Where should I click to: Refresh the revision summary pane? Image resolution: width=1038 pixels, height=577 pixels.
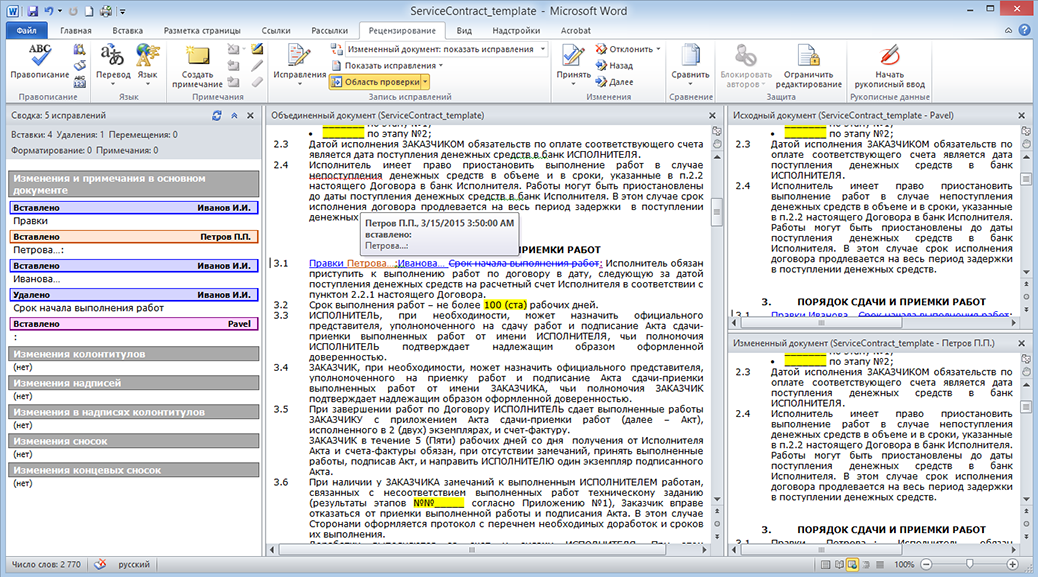pos(217,116)
